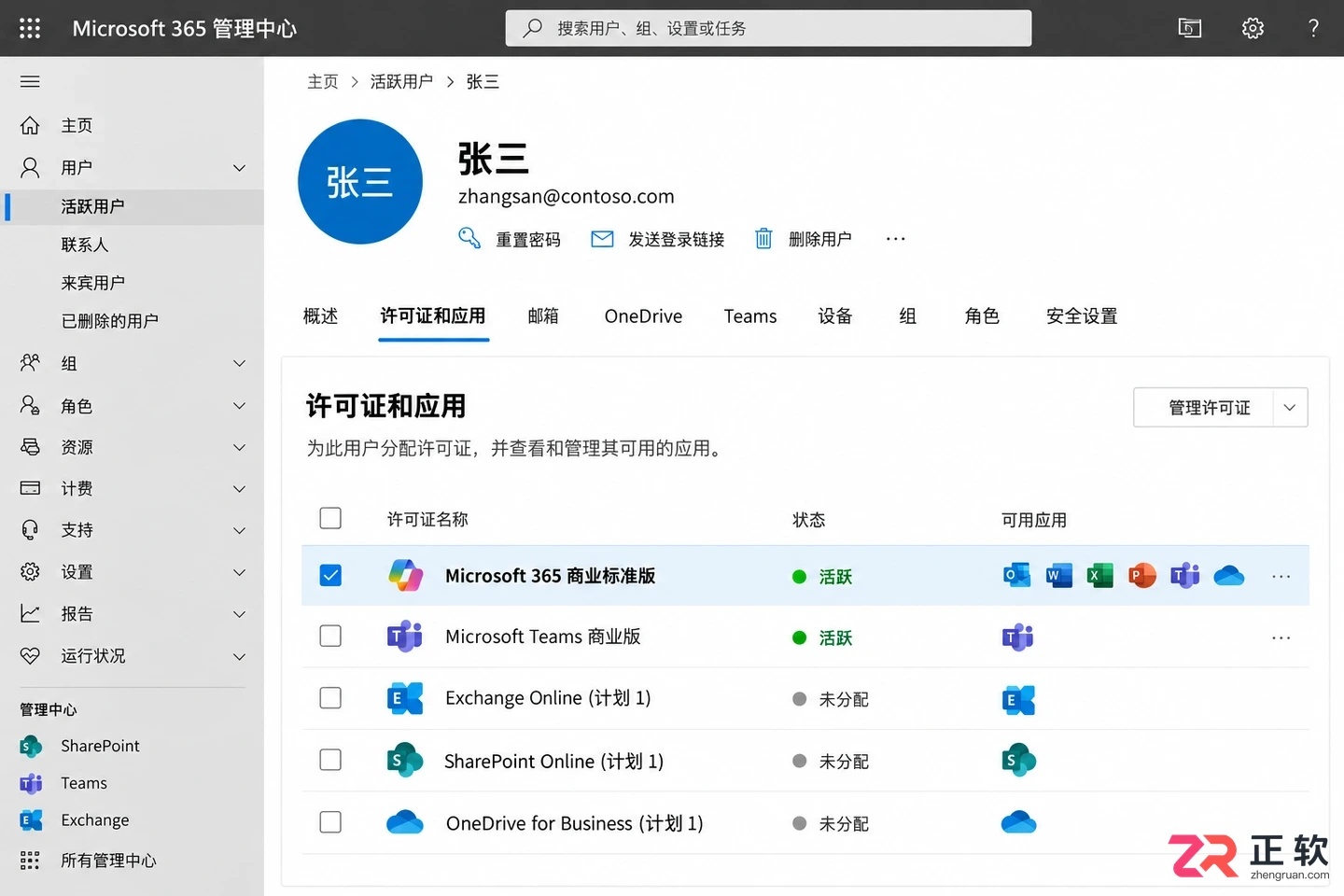
Task: Click the PowerPoint app icon in Microsoft 365 row
Action: pos(1141,575)
